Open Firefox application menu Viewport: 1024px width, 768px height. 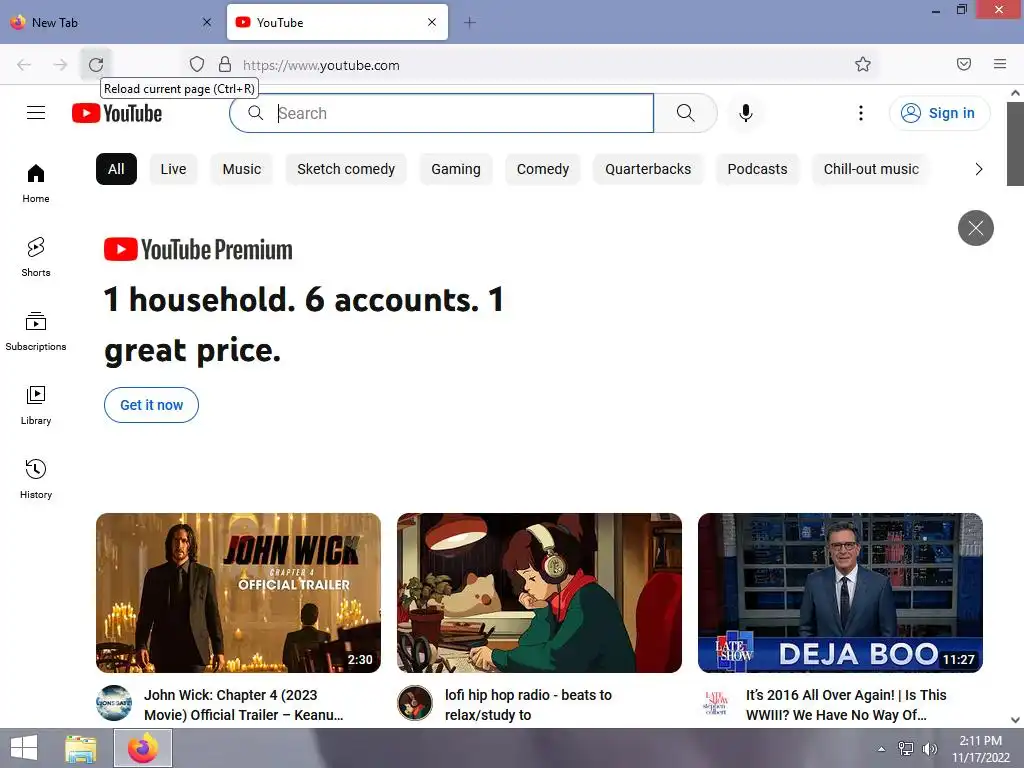point(1000,64)
